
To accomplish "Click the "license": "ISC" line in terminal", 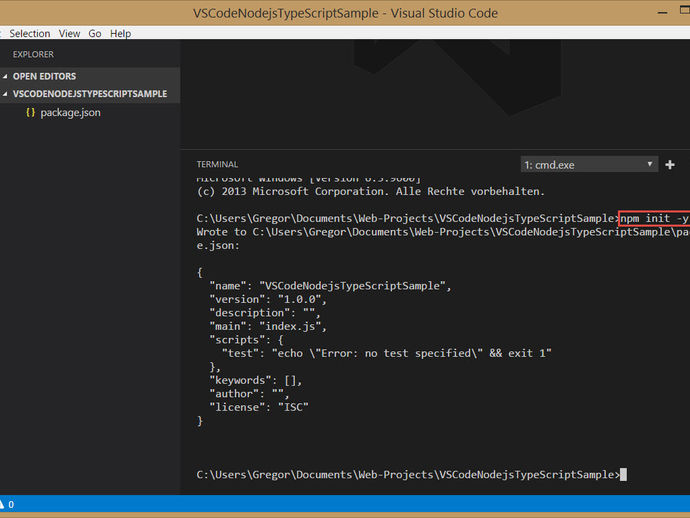I will click(x=259, y=407).
